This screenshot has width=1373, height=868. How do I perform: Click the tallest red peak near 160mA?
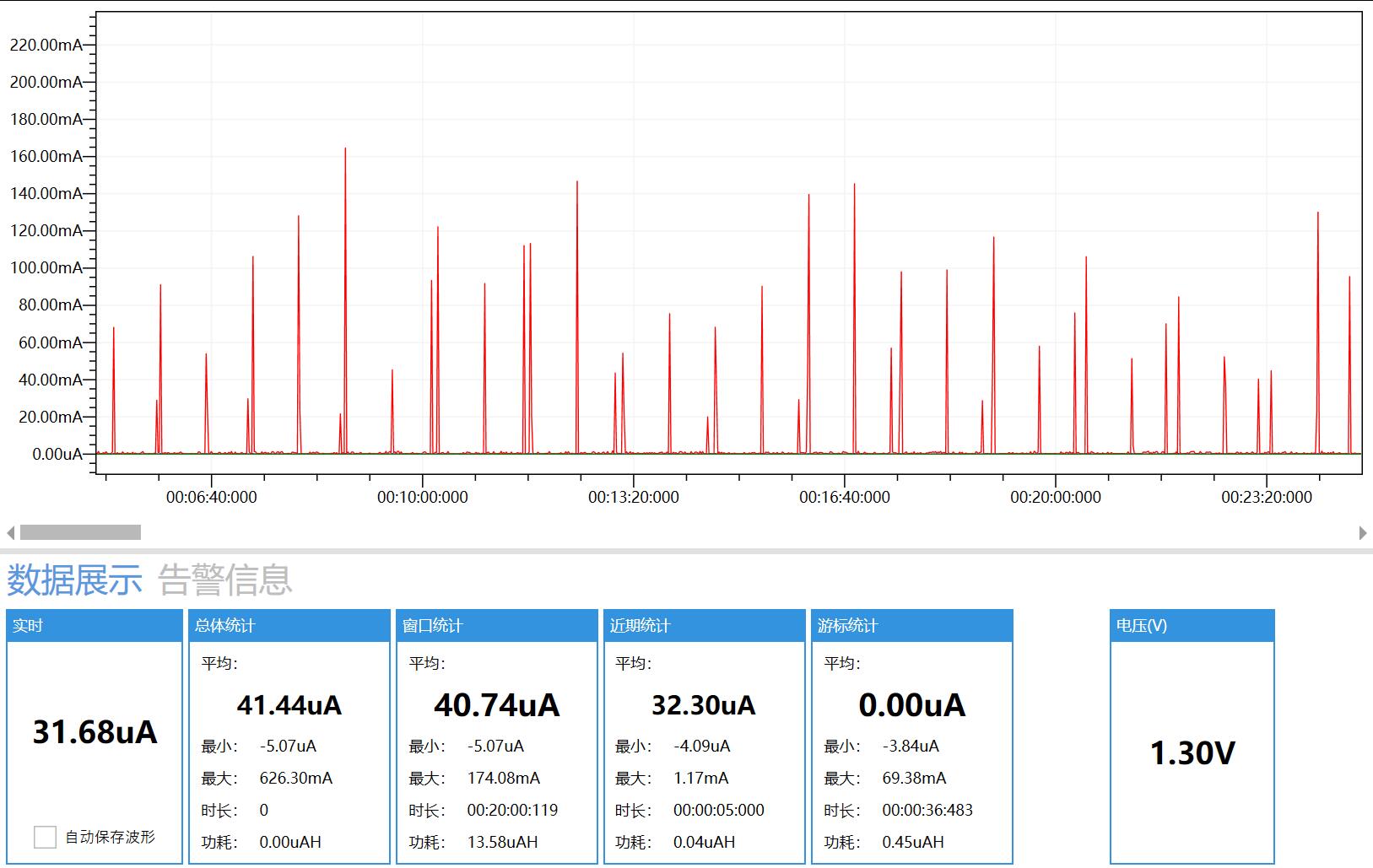pyautogui.click(x=345, y=152)
